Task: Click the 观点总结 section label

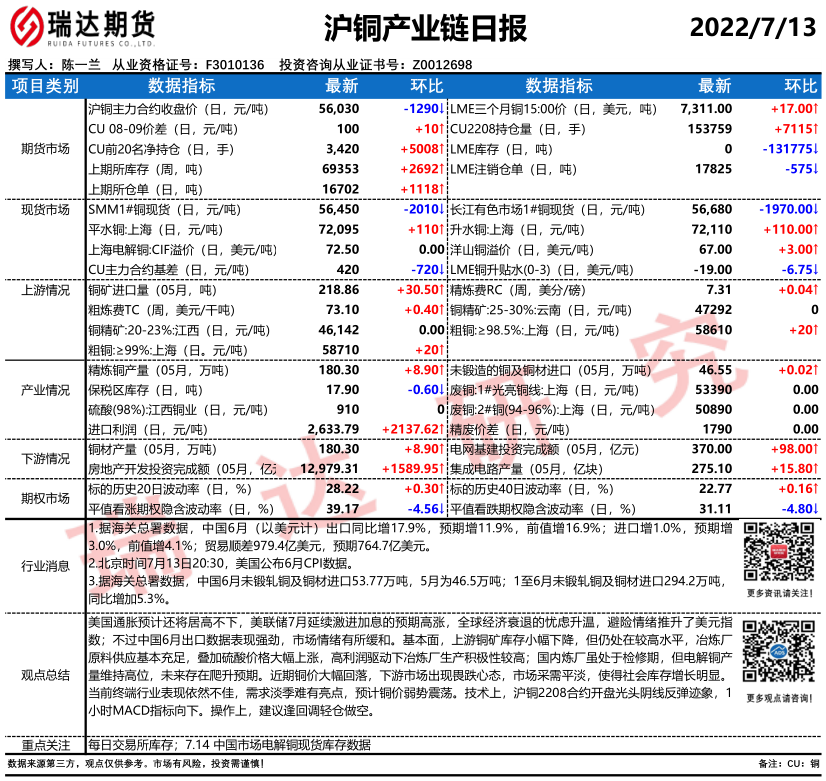Action: point(45,675)
